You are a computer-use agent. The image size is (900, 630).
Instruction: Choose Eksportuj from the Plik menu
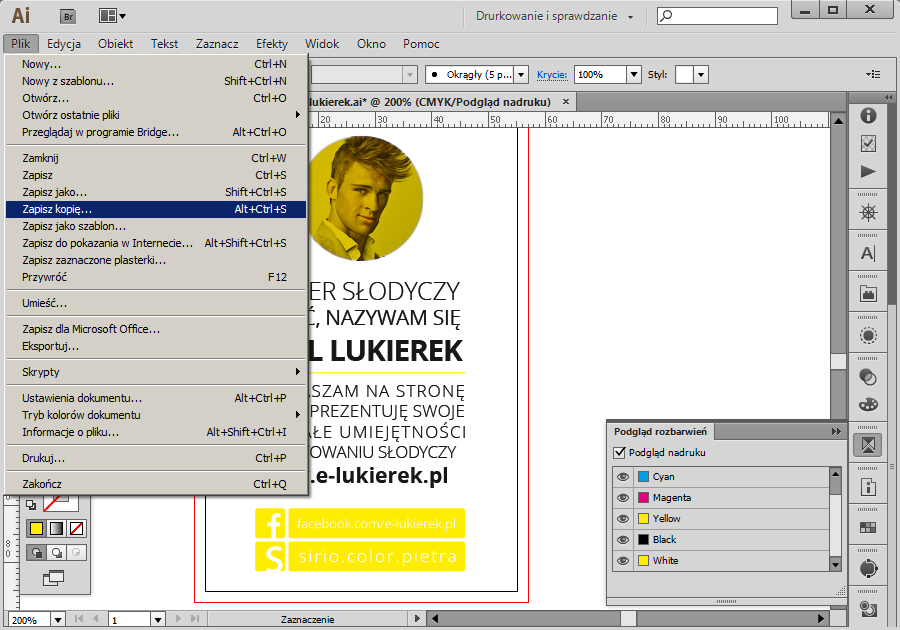click(x=155, y=346)
